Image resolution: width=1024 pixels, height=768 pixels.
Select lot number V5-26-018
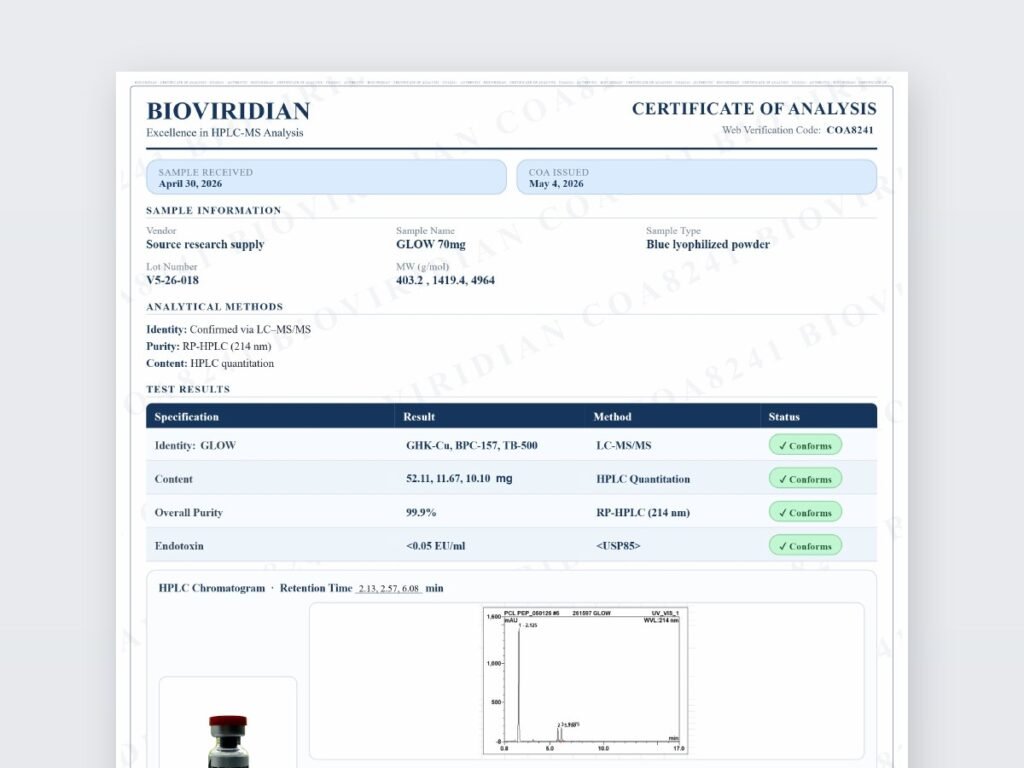click(x=172, y=280)
